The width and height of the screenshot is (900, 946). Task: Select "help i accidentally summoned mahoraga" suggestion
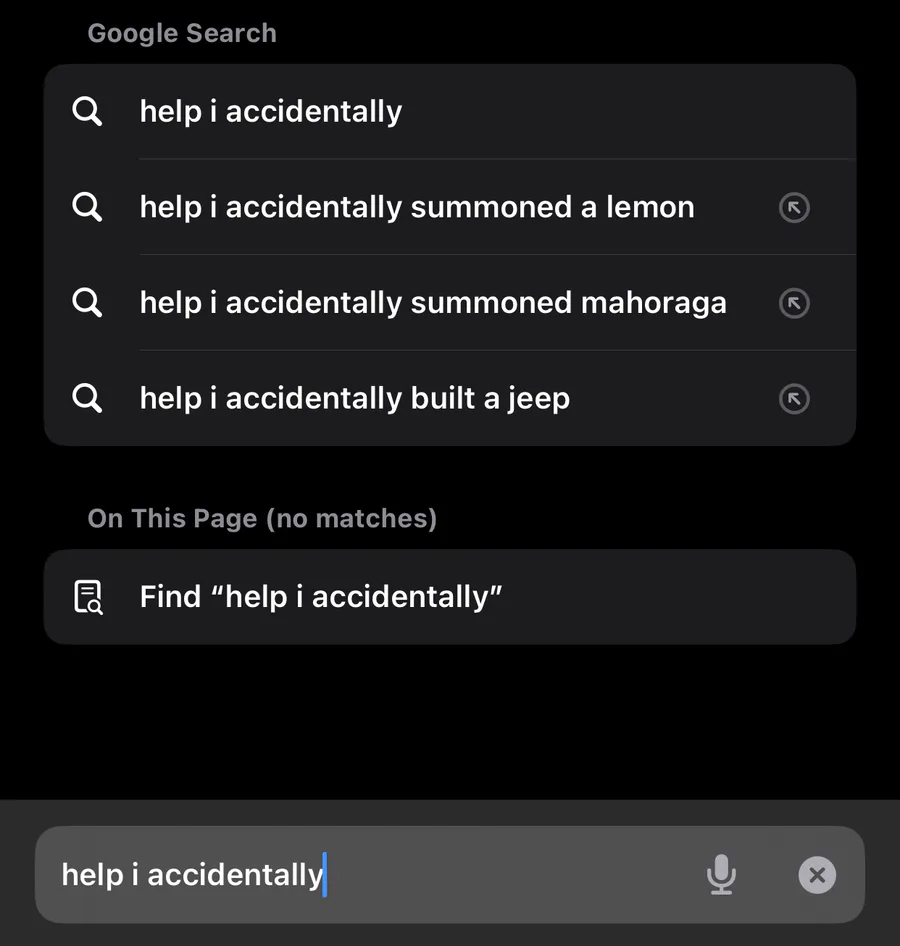tap(433, 303)
